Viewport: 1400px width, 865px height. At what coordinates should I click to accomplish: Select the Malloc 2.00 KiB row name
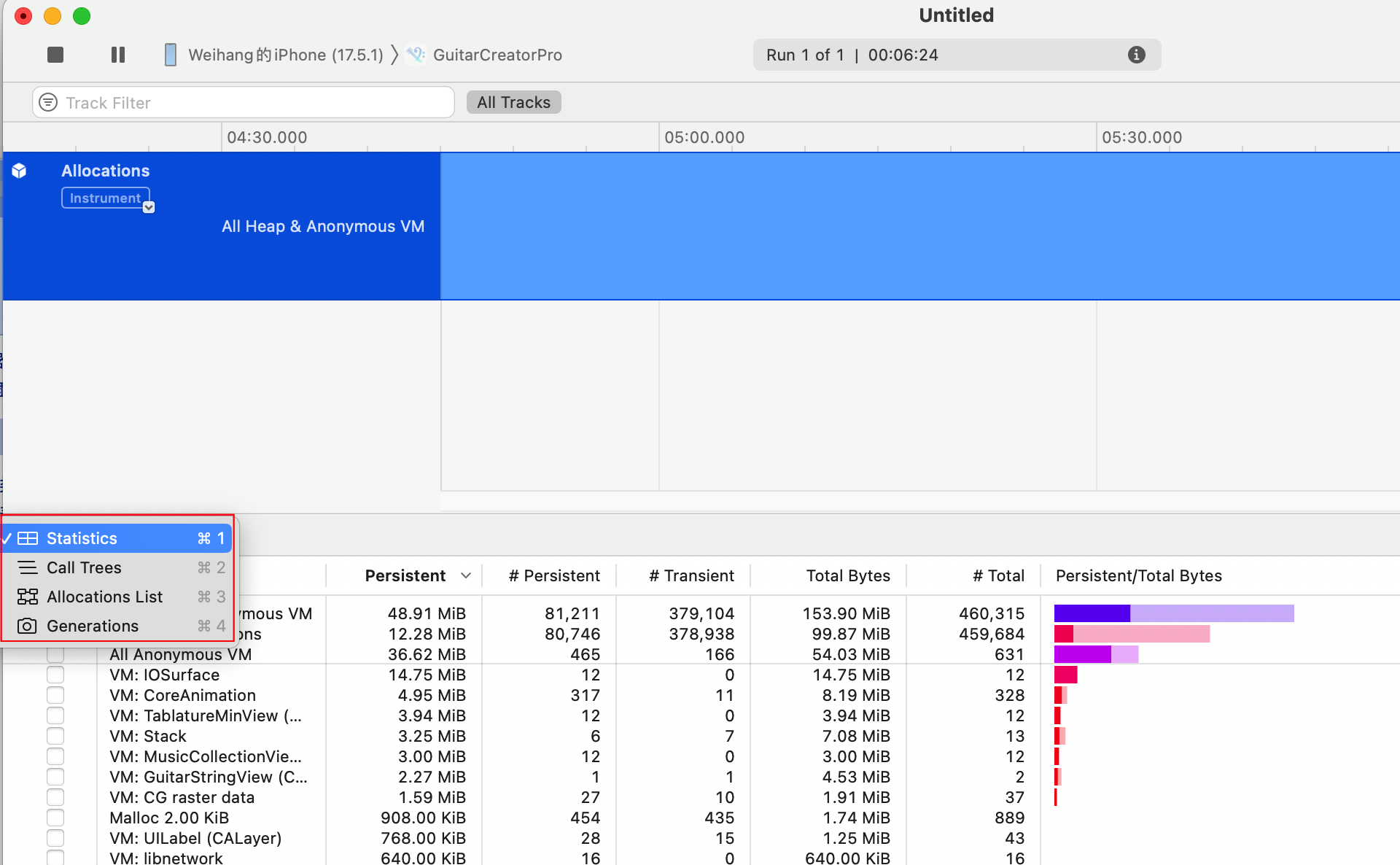pos(169,818)
